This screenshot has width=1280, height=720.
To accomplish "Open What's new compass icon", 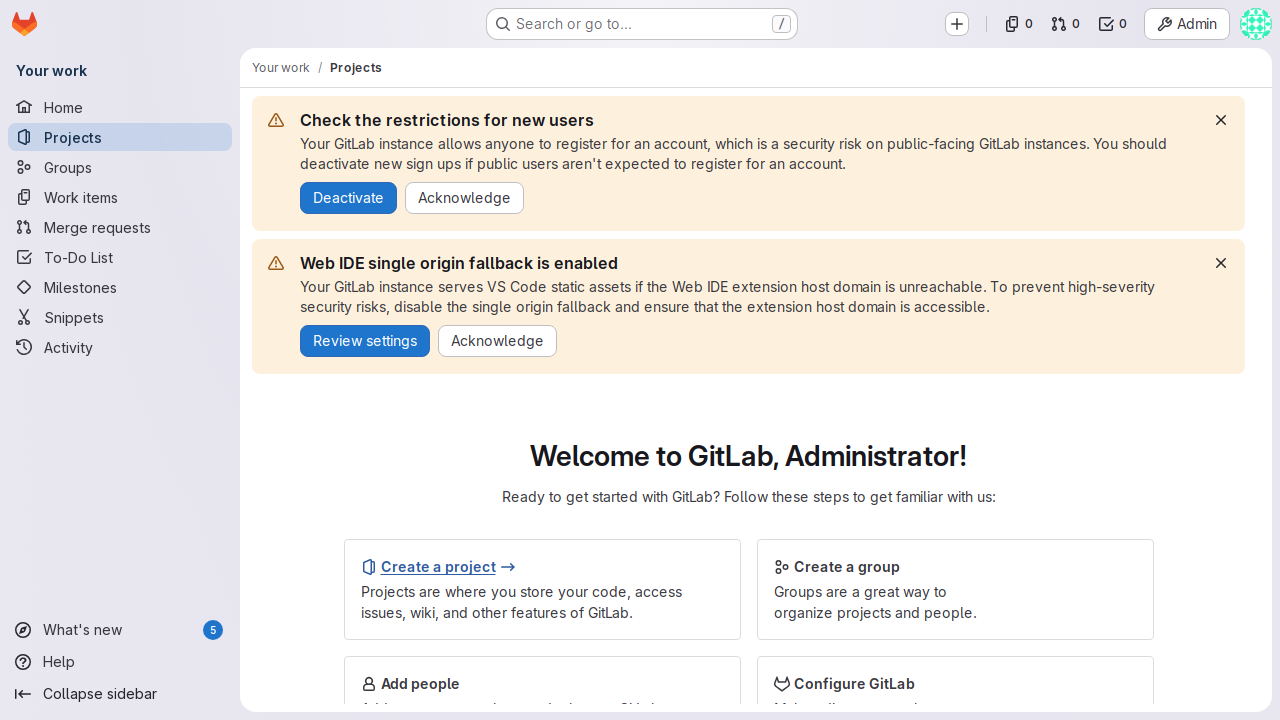I will (23, 630).
